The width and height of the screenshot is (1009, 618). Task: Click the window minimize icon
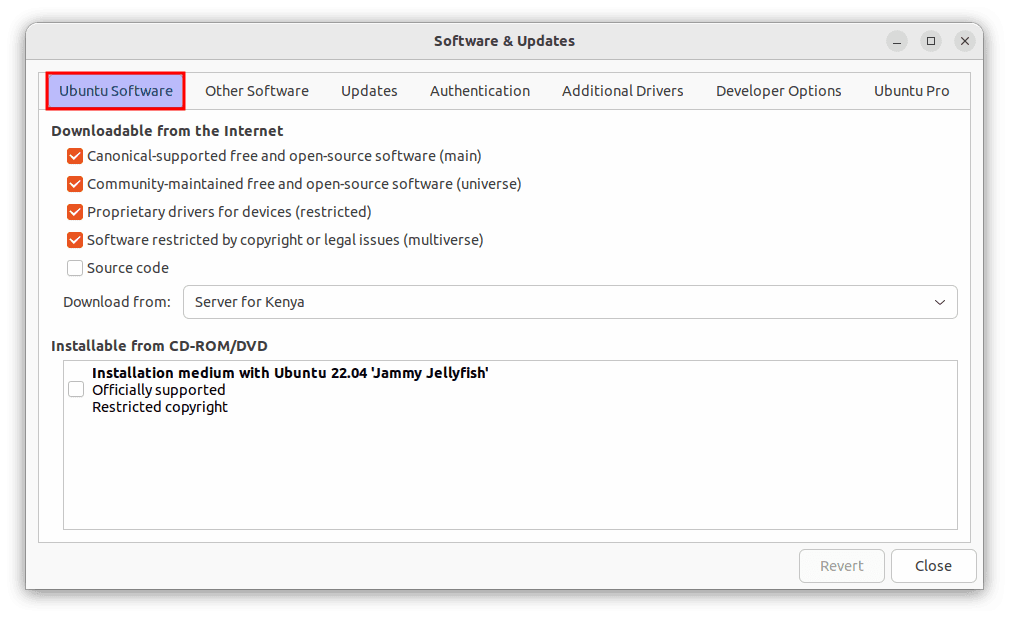(x=896, y=41)
